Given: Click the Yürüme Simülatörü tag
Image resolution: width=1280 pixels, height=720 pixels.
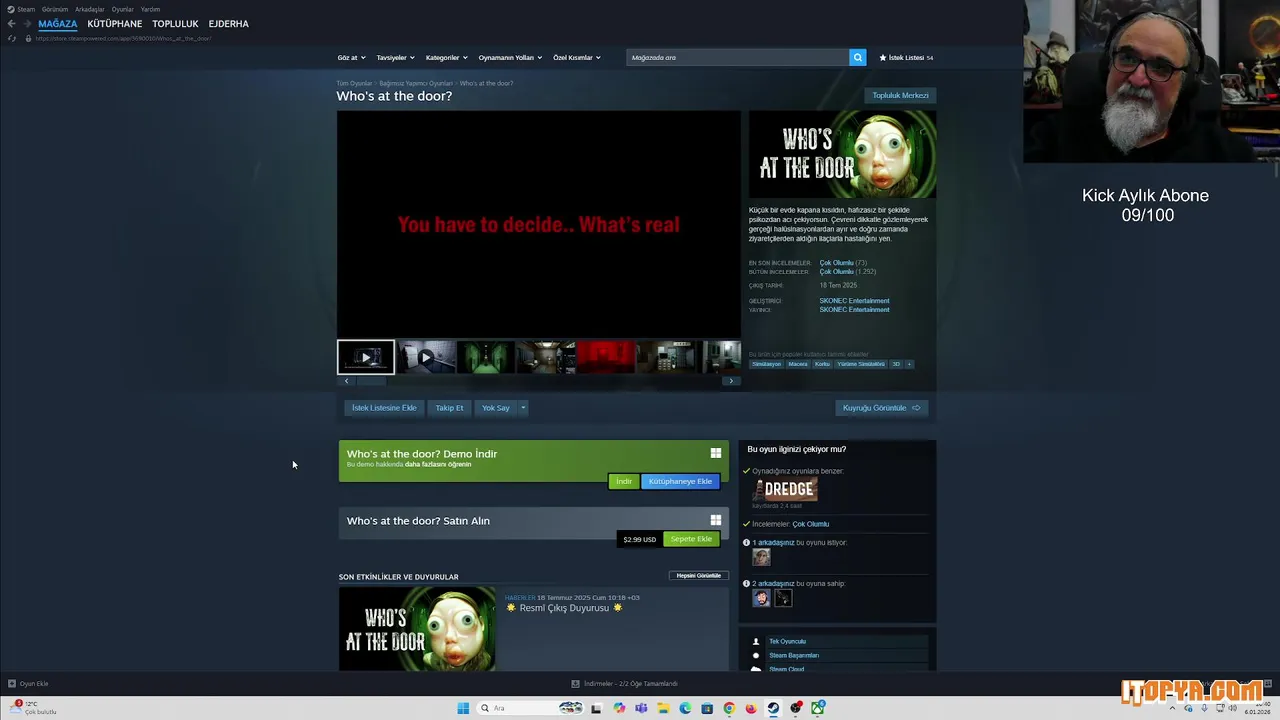Looking at the screenshot, I should pyautogui.click(x=861, y=364).
